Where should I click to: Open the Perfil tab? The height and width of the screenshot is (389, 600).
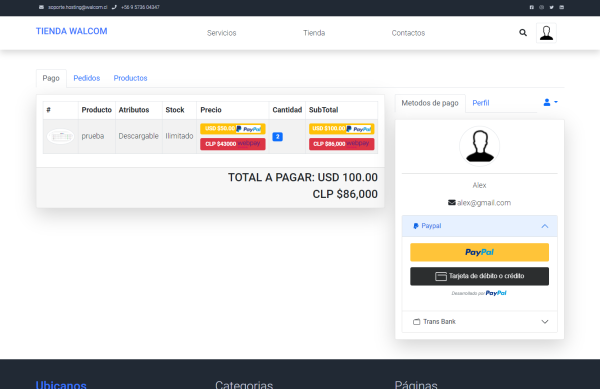pyautogui.click(x=481, y=103)
